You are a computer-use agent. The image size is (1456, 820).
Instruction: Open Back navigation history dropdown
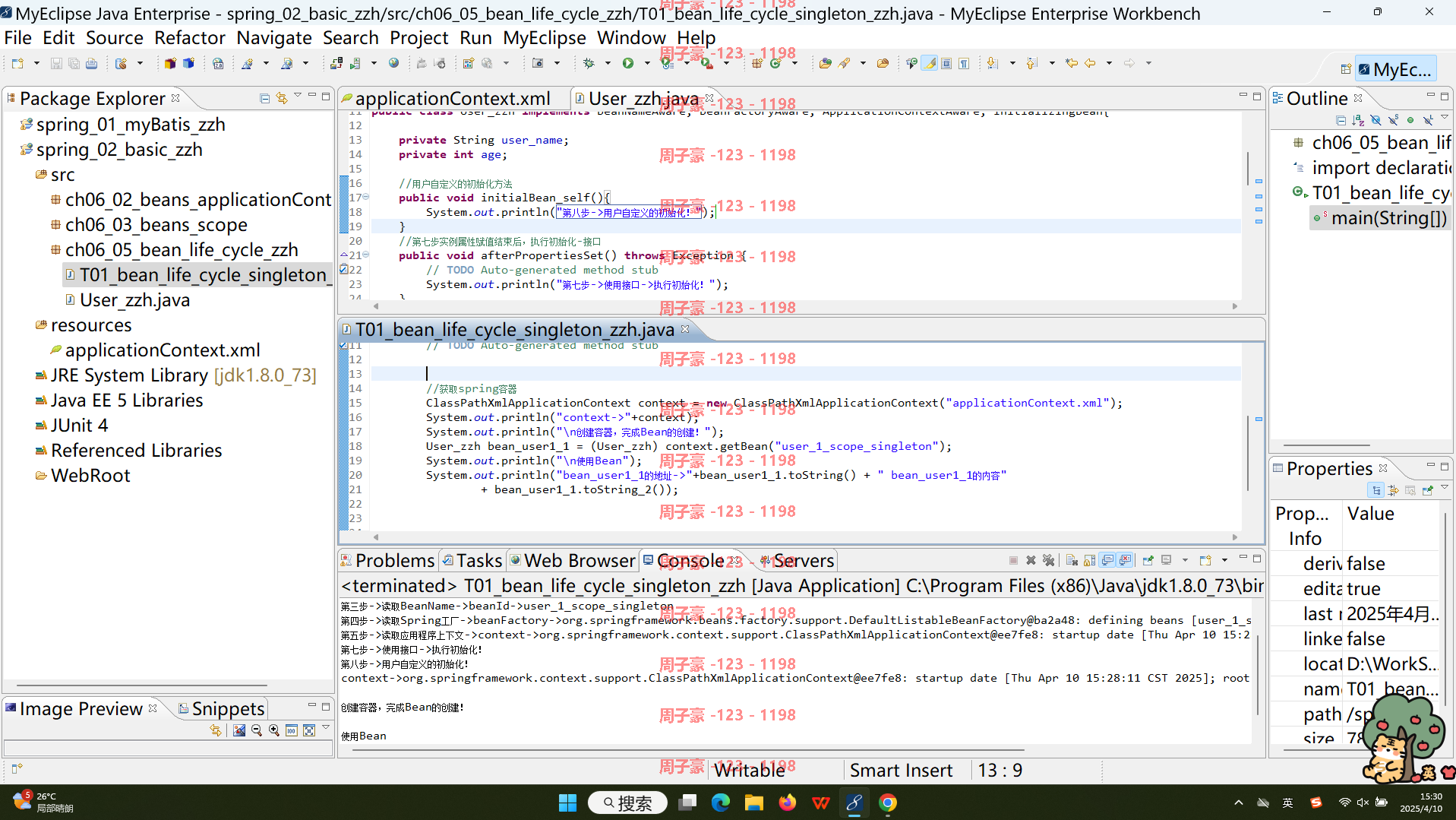1109,64
